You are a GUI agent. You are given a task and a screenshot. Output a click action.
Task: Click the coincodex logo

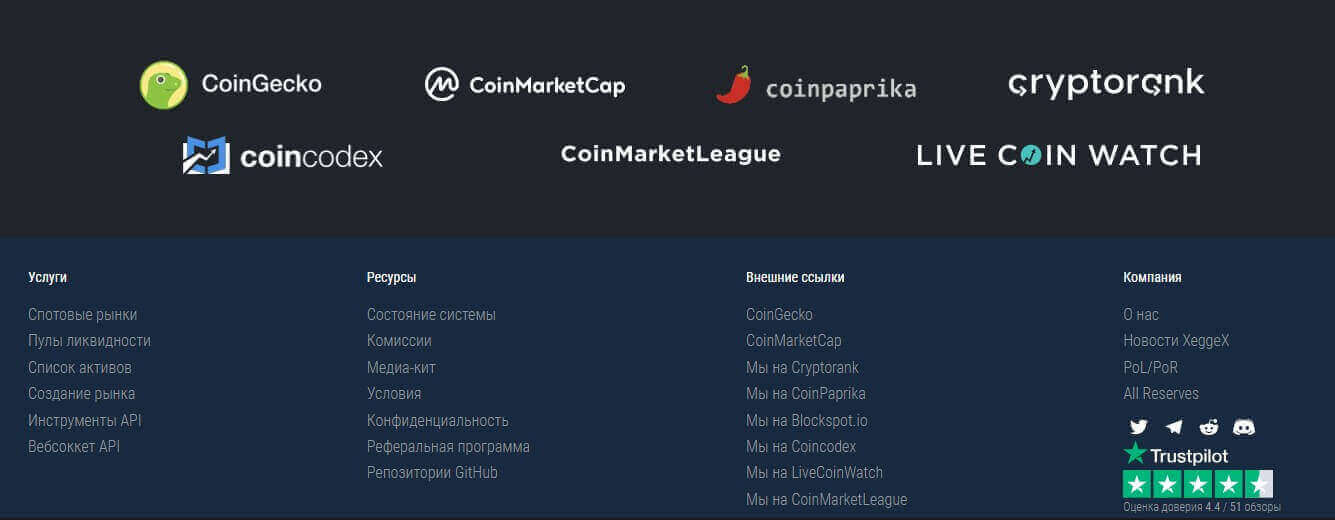[283, 156]
